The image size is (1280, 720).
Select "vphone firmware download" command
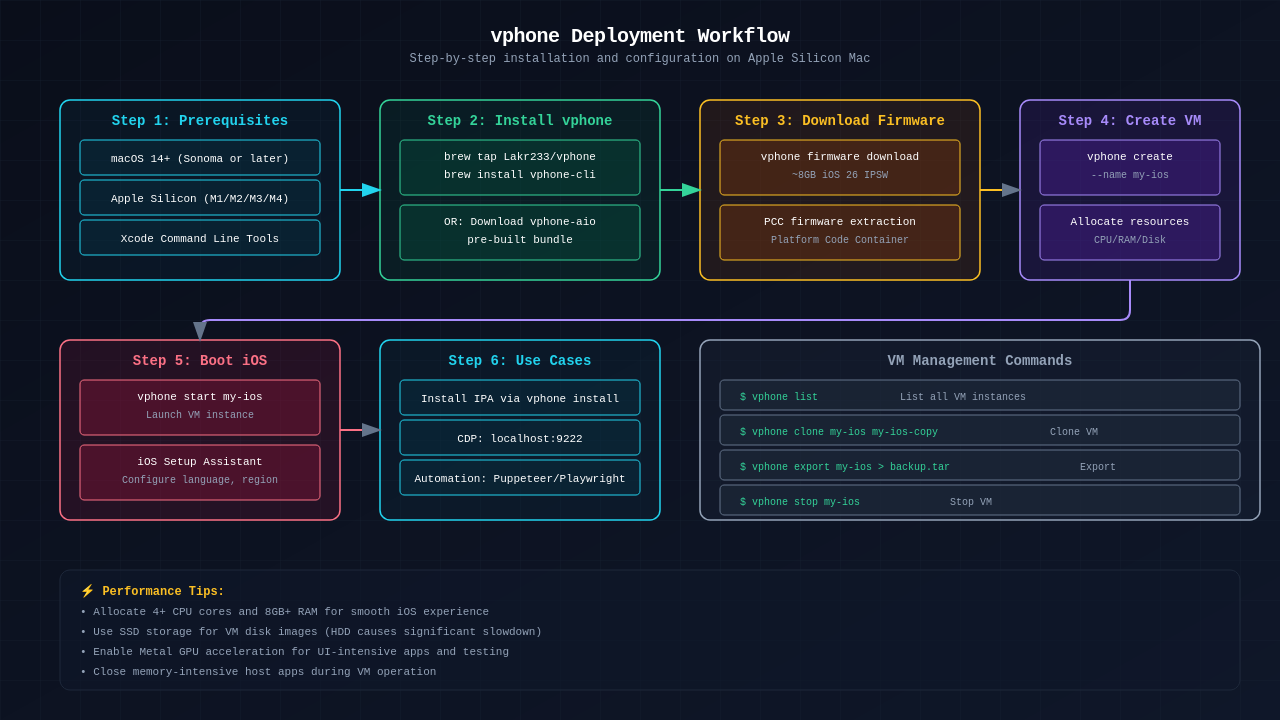coord(840,157)
